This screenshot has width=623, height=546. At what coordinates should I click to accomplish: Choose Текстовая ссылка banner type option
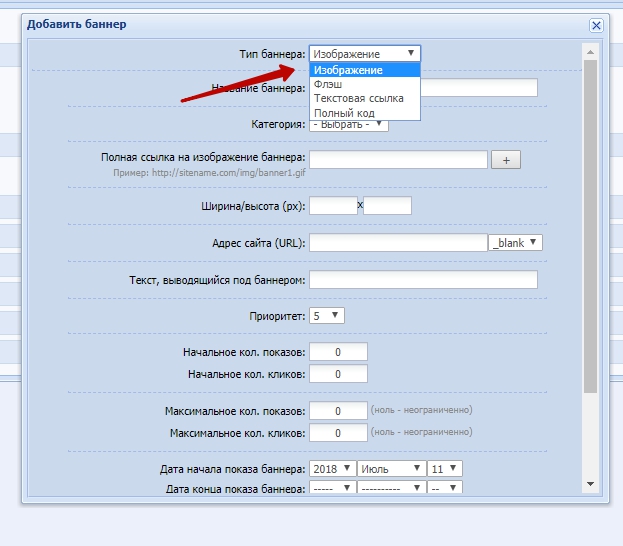(x=358, y=99)
